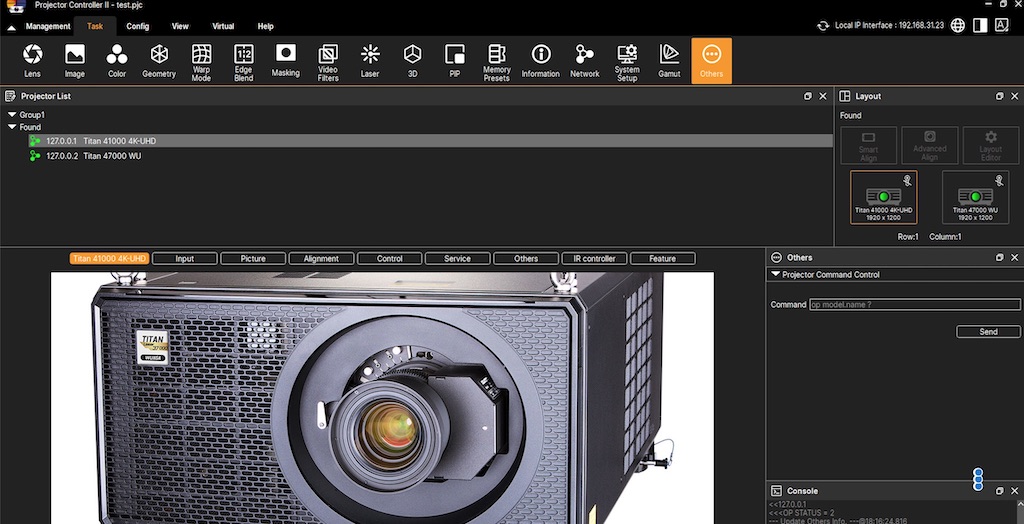Viewport: 1024px width, 524px height.
Task: Open the Laser tool
Action: [x=370, y=61]
